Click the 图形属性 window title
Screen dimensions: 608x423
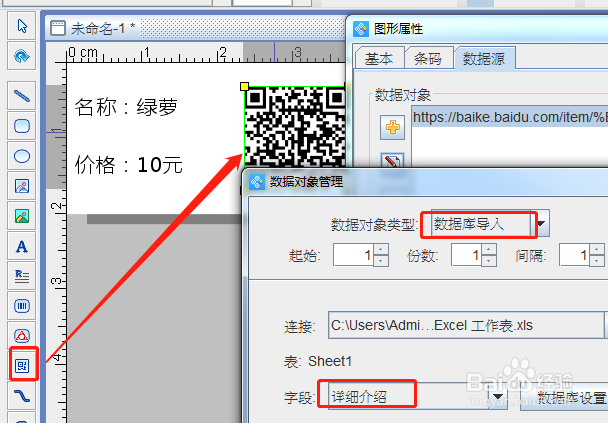[x=398, y=29]
